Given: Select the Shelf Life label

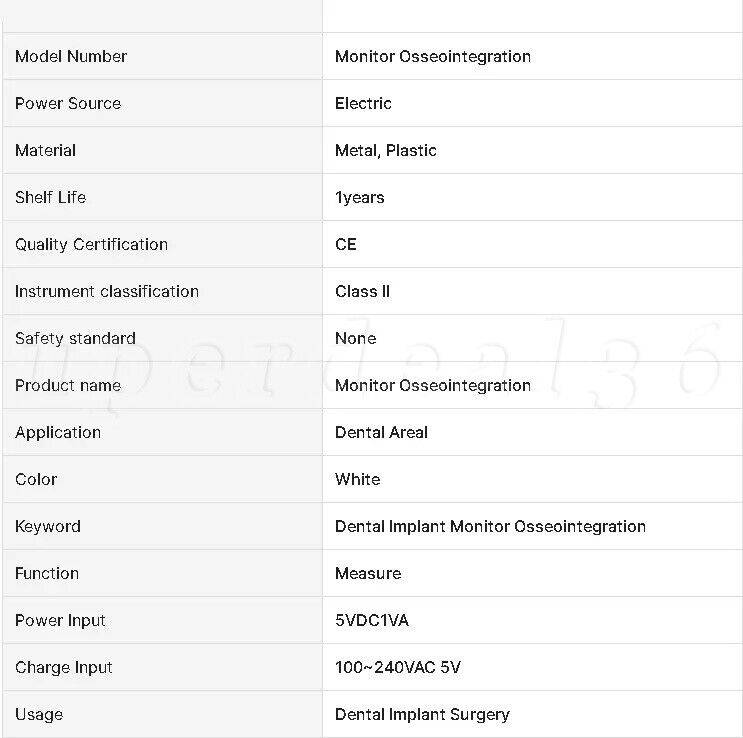Looking at the screenshot, I should tap(50, 197).
